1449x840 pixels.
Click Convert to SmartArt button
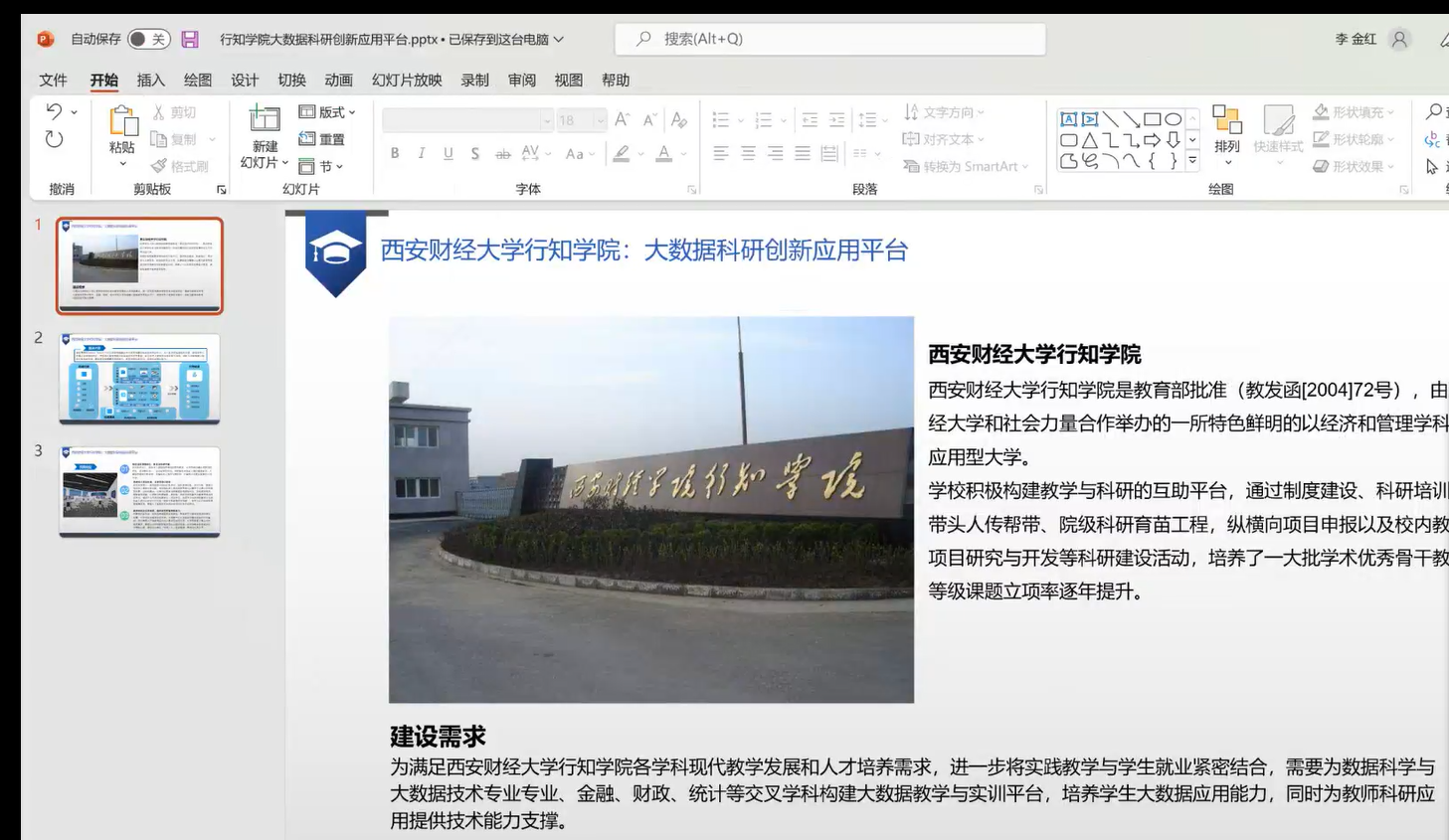pyautogui.click(x=966, y=166)
